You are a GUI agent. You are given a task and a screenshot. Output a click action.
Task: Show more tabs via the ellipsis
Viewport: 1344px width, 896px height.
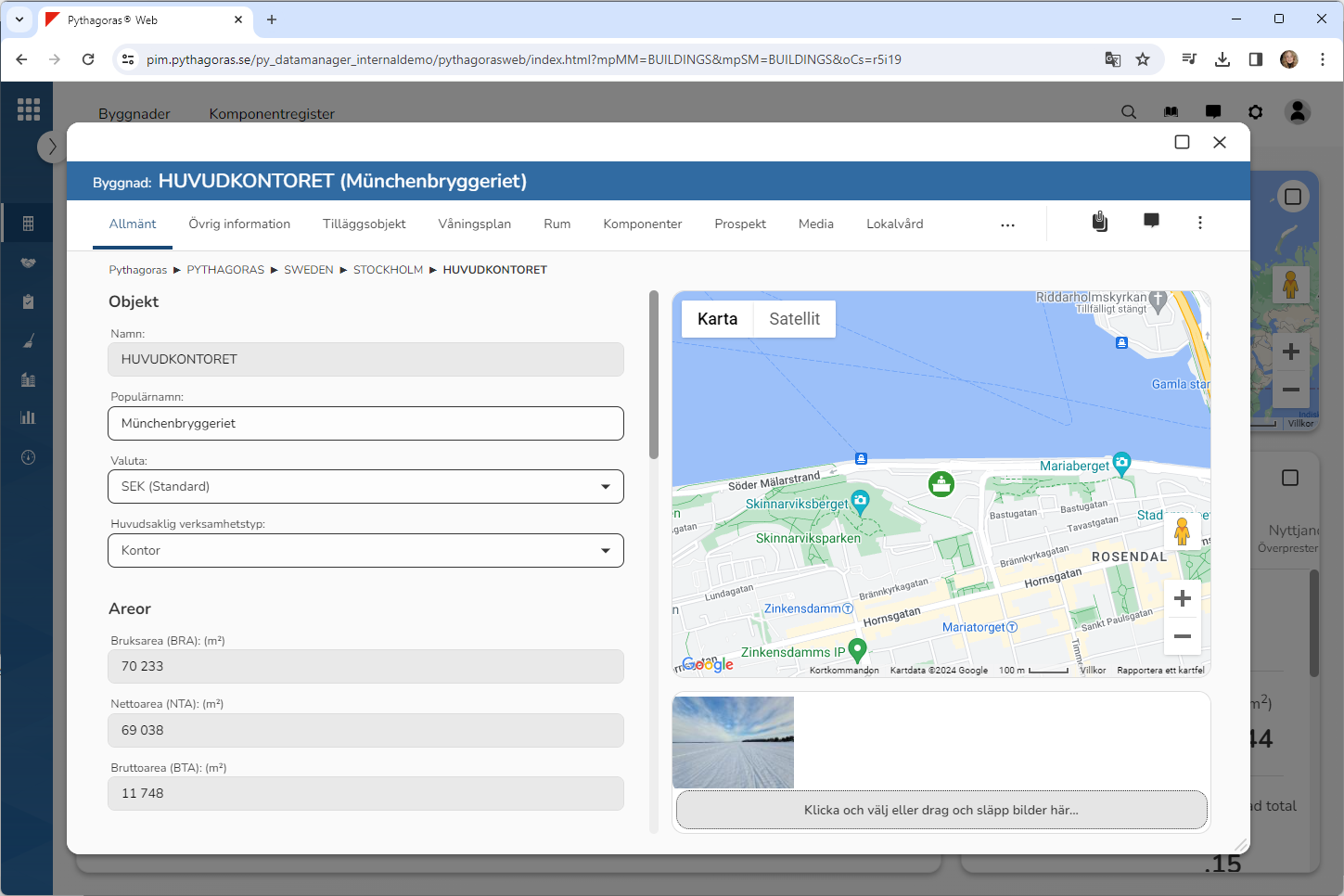coord(1007,224)
